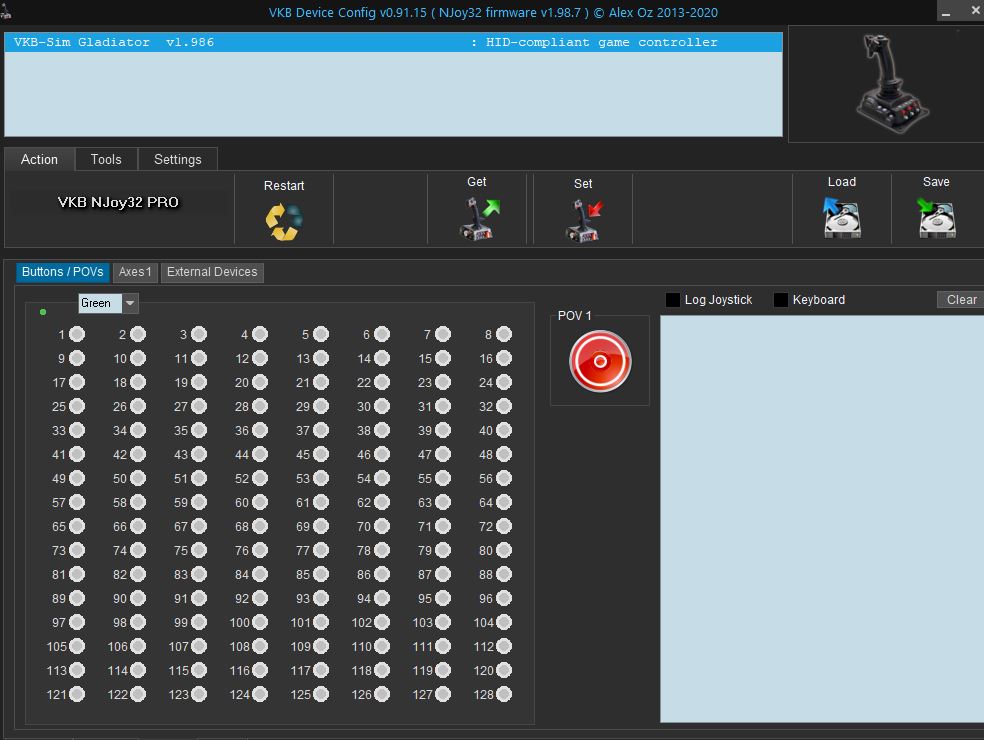Click button indicator 1
This screenshot has width=984, height=740.
point(77,334)
